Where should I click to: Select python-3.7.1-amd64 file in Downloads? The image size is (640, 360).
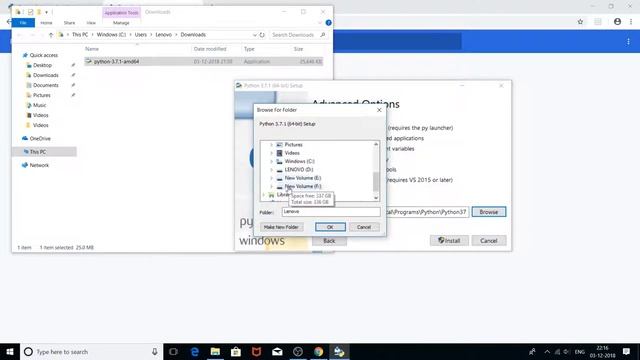204,62
